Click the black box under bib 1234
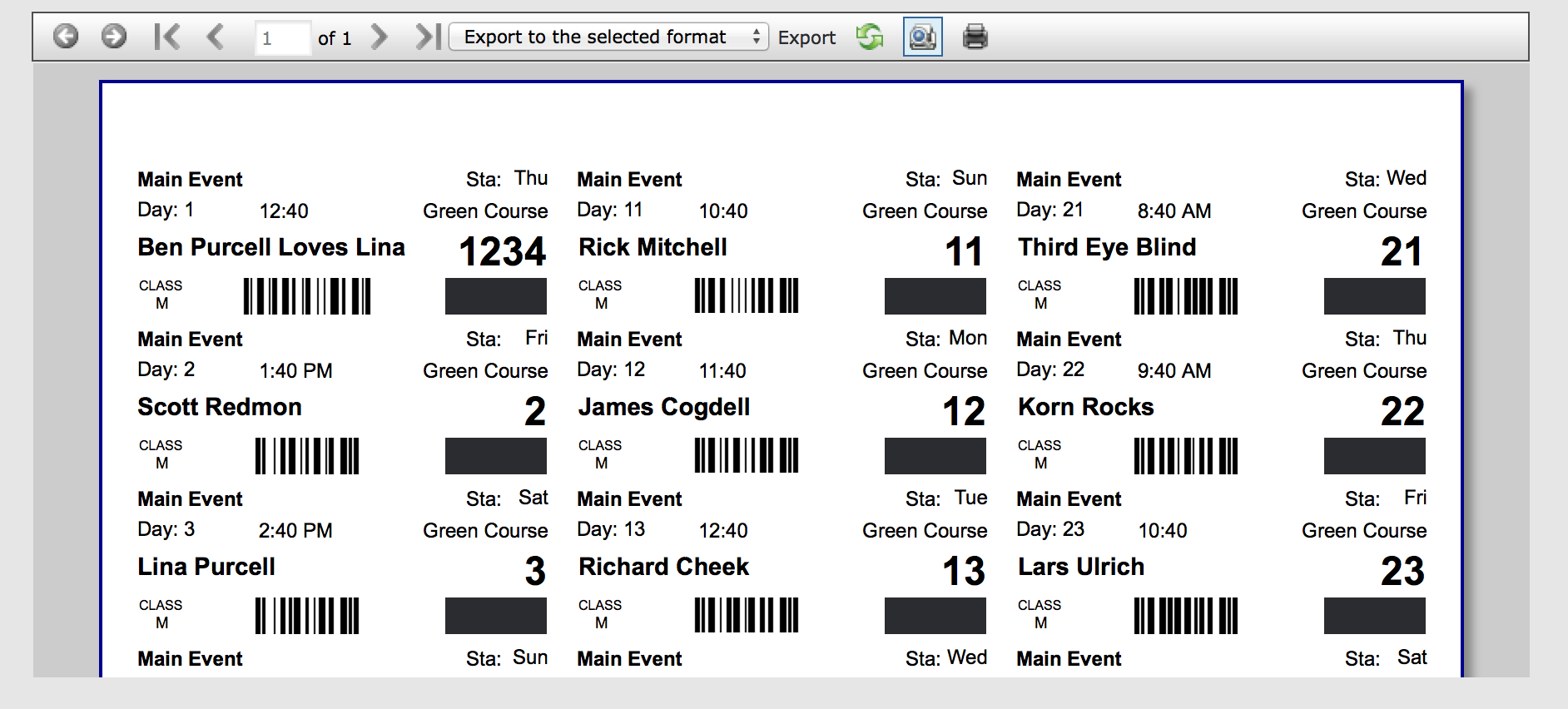 point(496,296)
